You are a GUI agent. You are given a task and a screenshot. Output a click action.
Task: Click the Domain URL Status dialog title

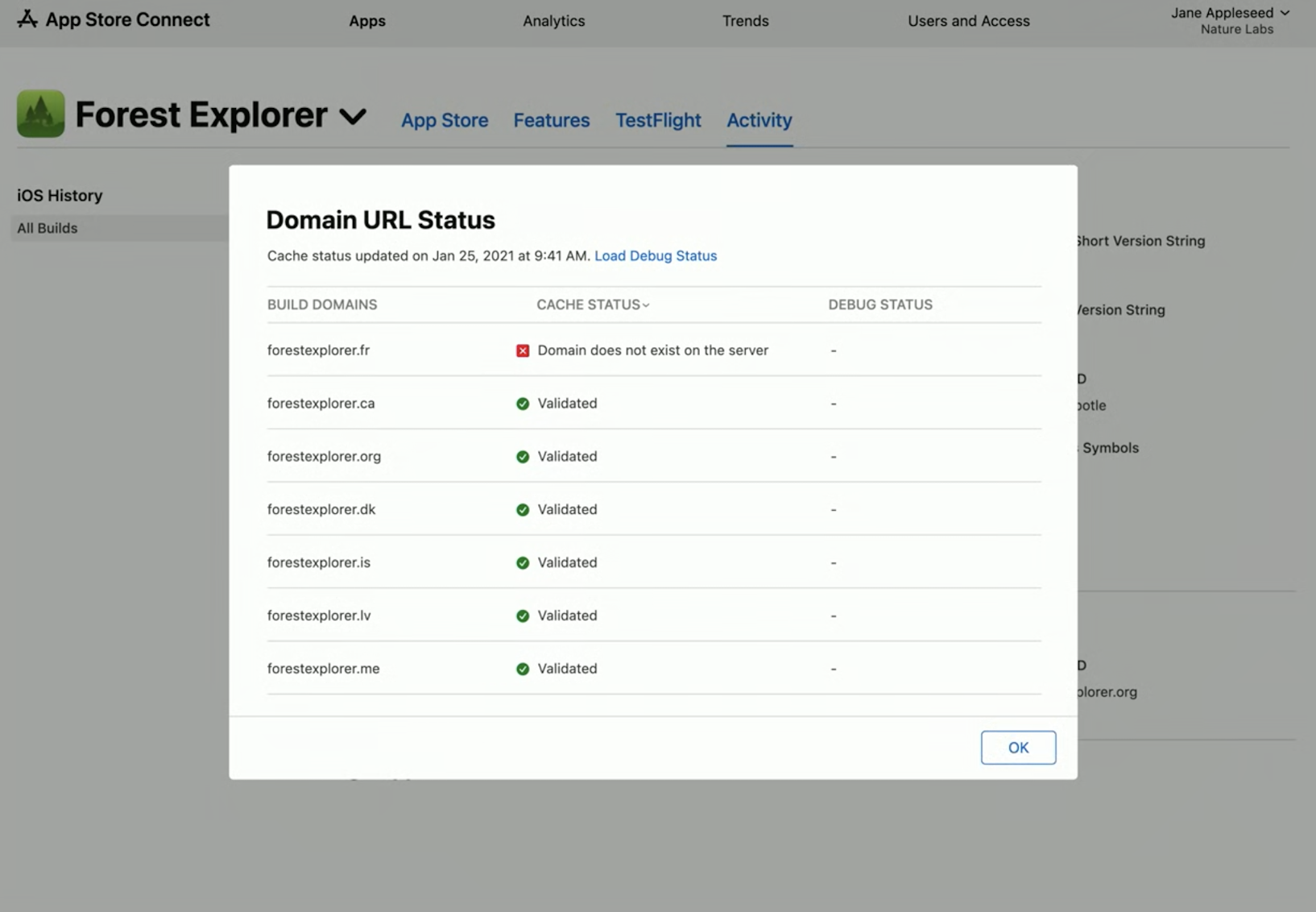[x=380, y=220]
